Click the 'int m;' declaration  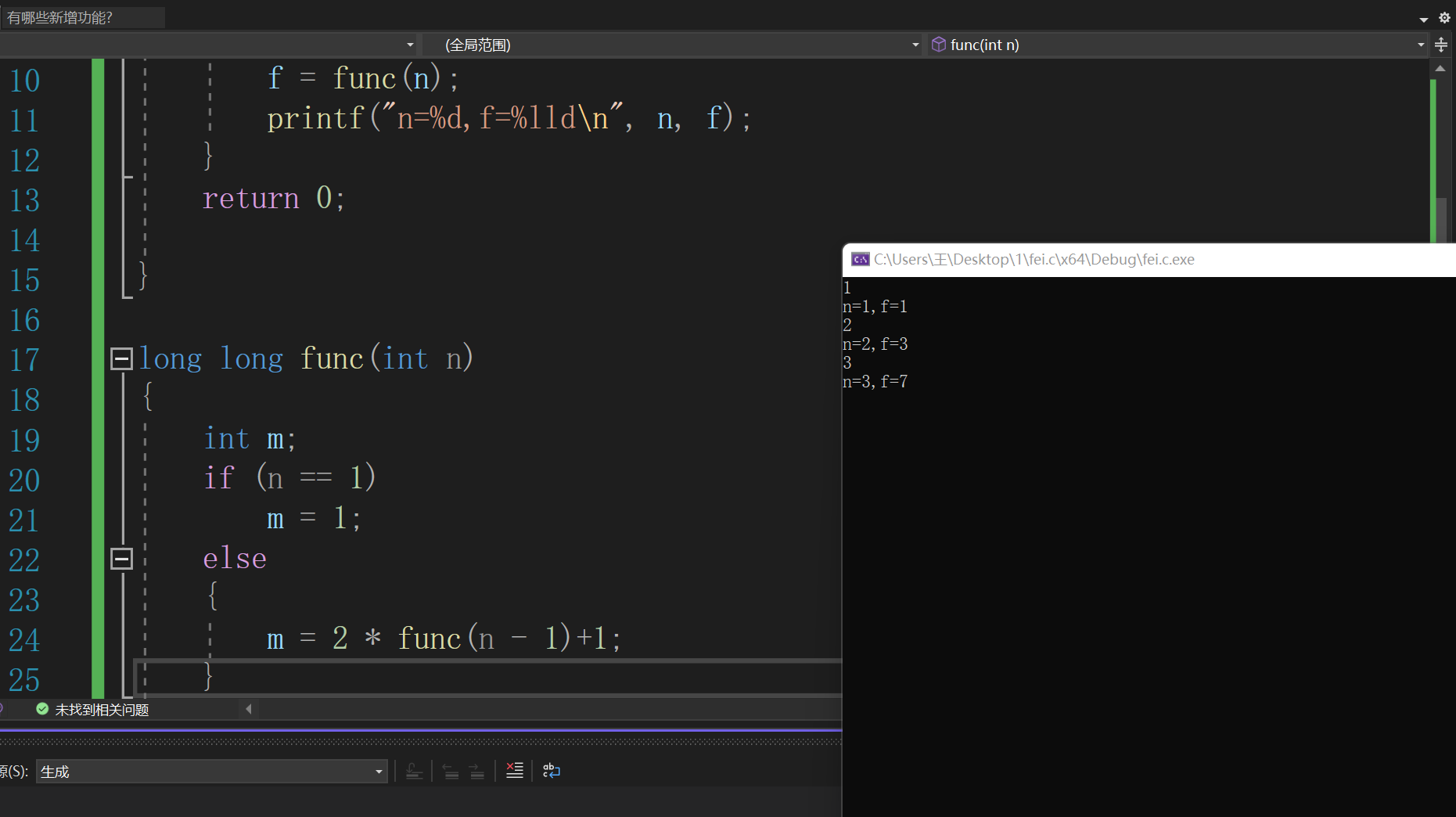coord(250,438)
